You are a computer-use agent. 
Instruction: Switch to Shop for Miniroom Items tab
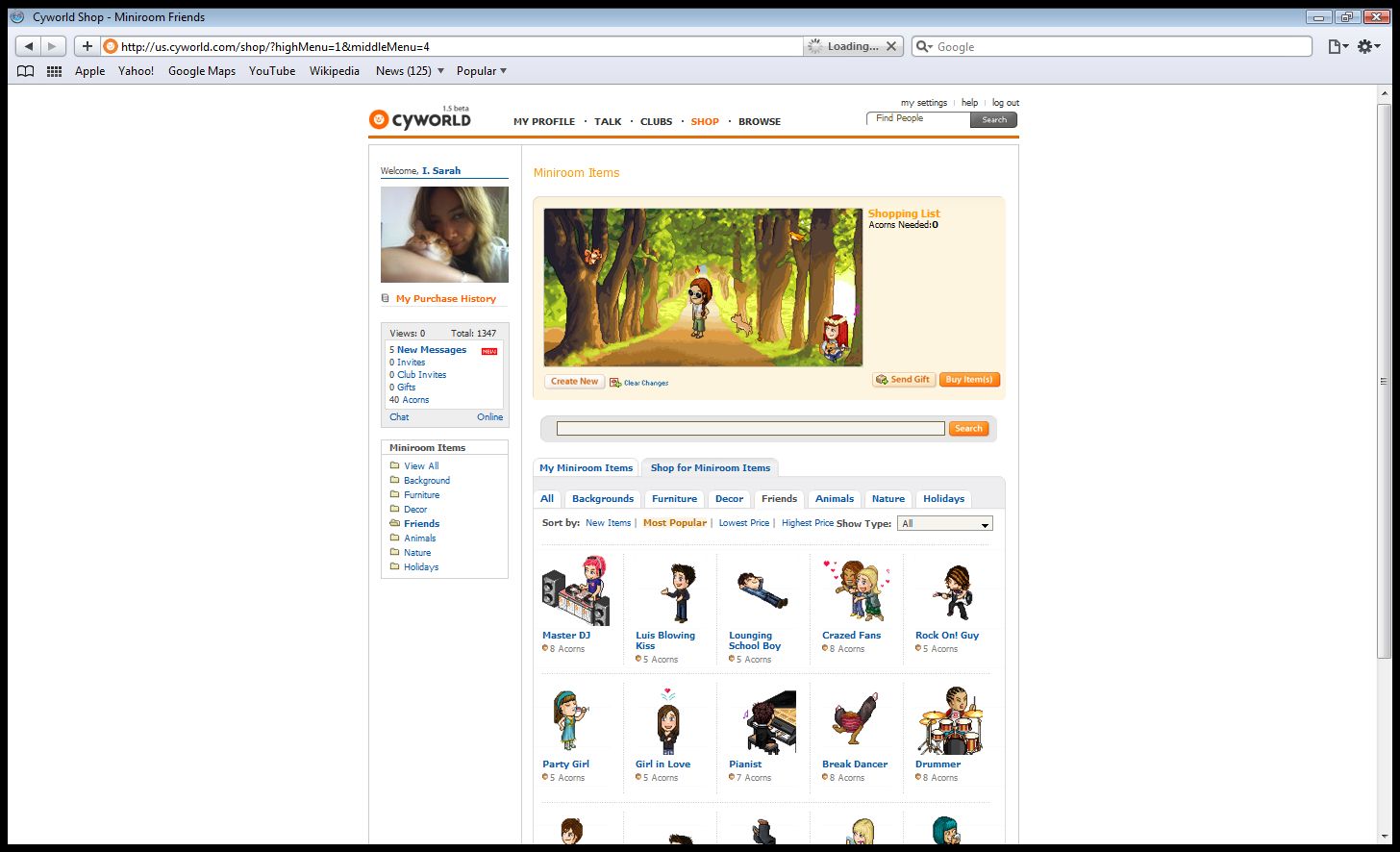[710, 468]
